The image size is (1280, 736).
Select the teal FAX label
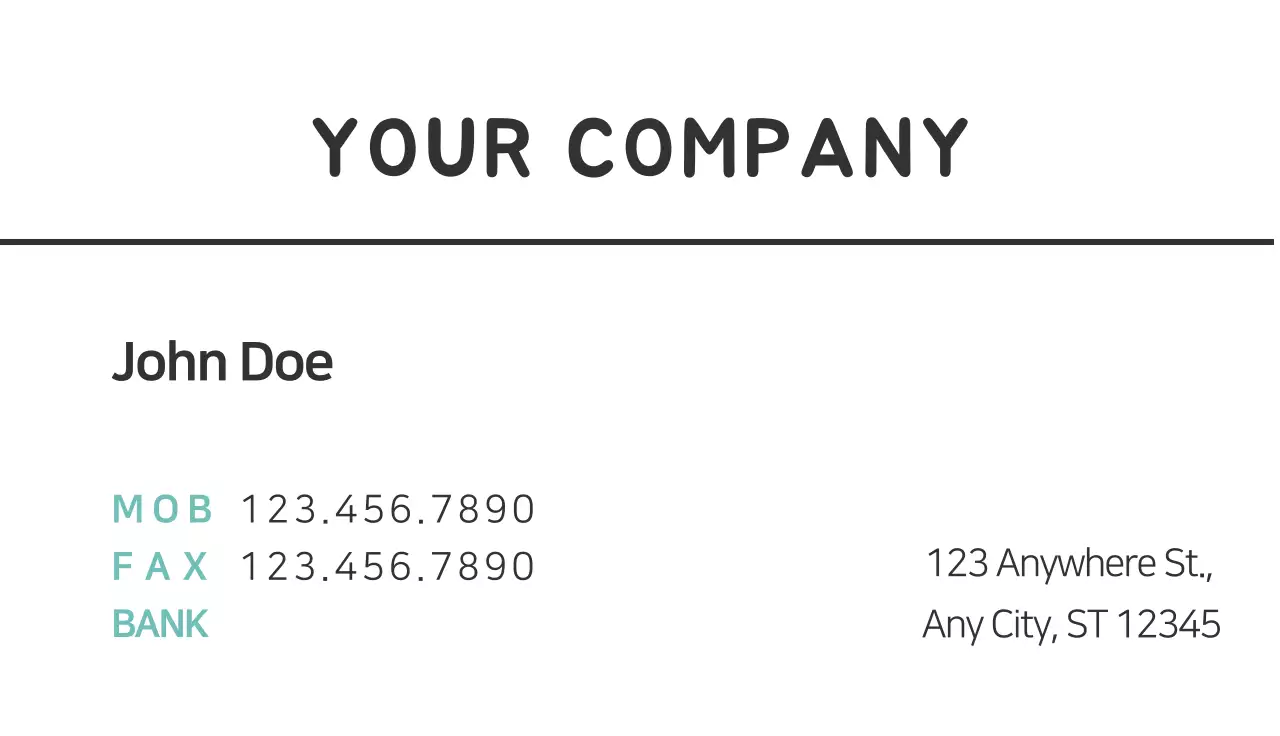tap(160, 567)
